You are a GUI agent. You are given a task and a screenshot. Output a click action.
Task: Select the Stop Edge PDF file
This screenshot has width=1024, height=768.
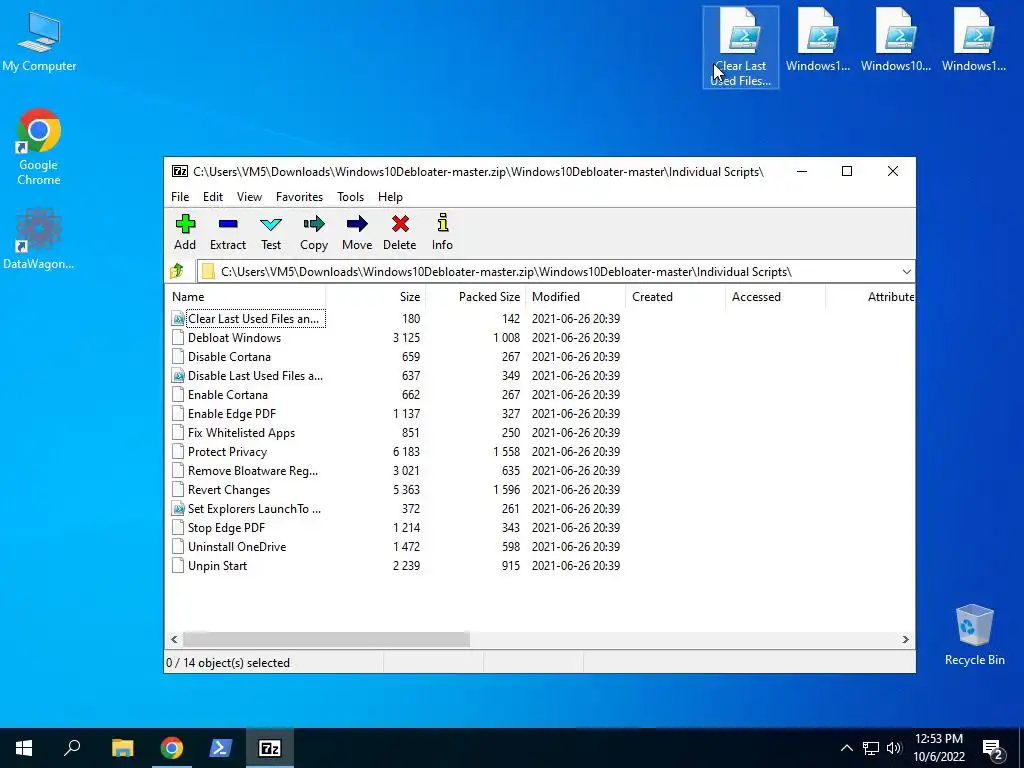227,528
